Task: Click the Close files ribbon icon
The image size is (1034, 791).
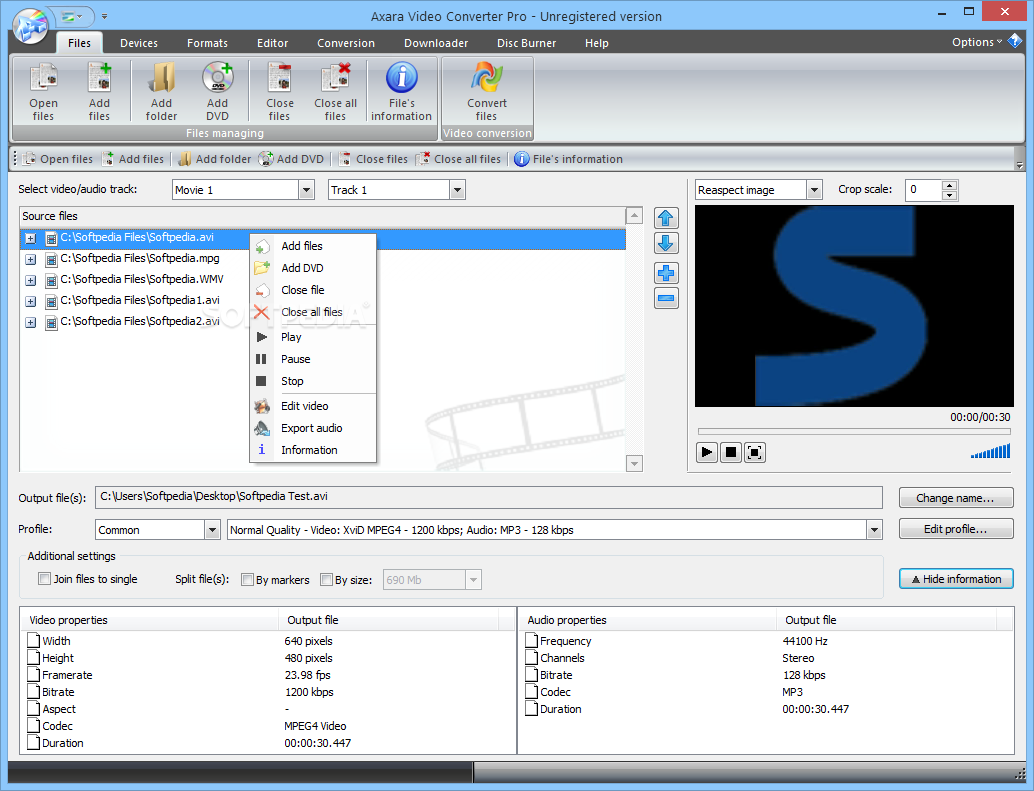Action: pos(280,91)
